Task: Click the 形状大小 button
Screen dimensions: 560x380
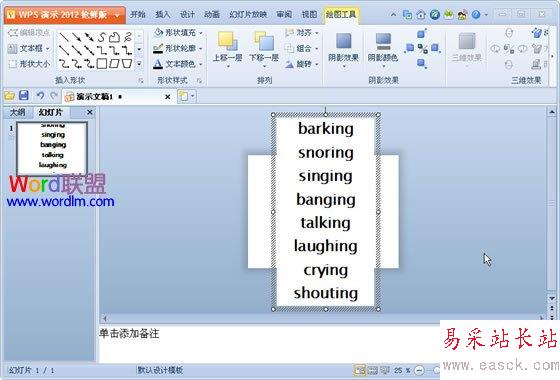Action: coord(29,64)
